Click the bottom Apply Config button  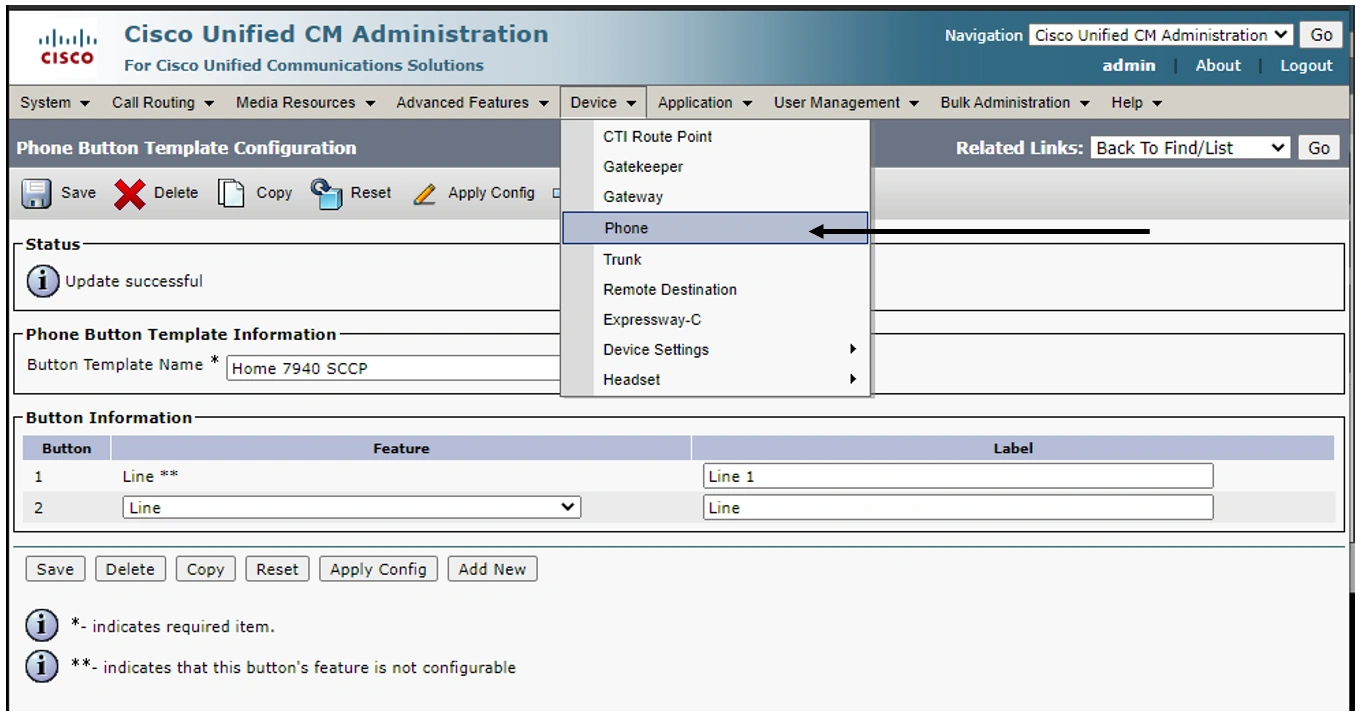(378, 569)
